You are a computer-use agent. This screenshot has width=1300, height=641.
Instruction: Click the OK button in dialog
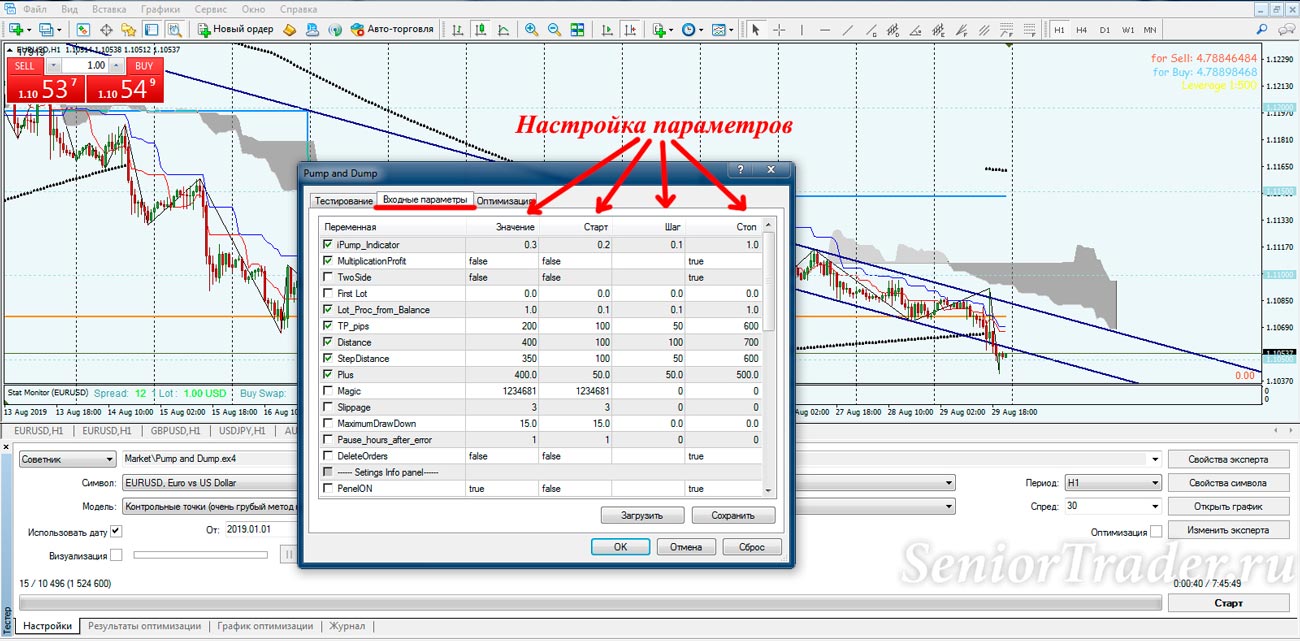[620, 547]
